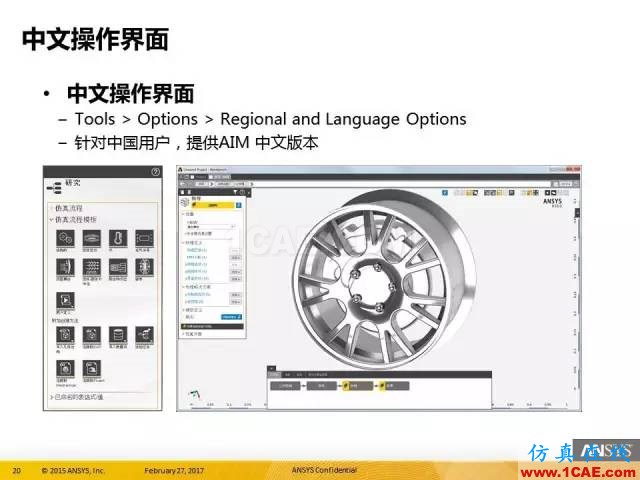Image resolution: width=640 pixels, height=480 pixels.
Task: Select the ring-shaped flow template icon
Action: [91, 238]
